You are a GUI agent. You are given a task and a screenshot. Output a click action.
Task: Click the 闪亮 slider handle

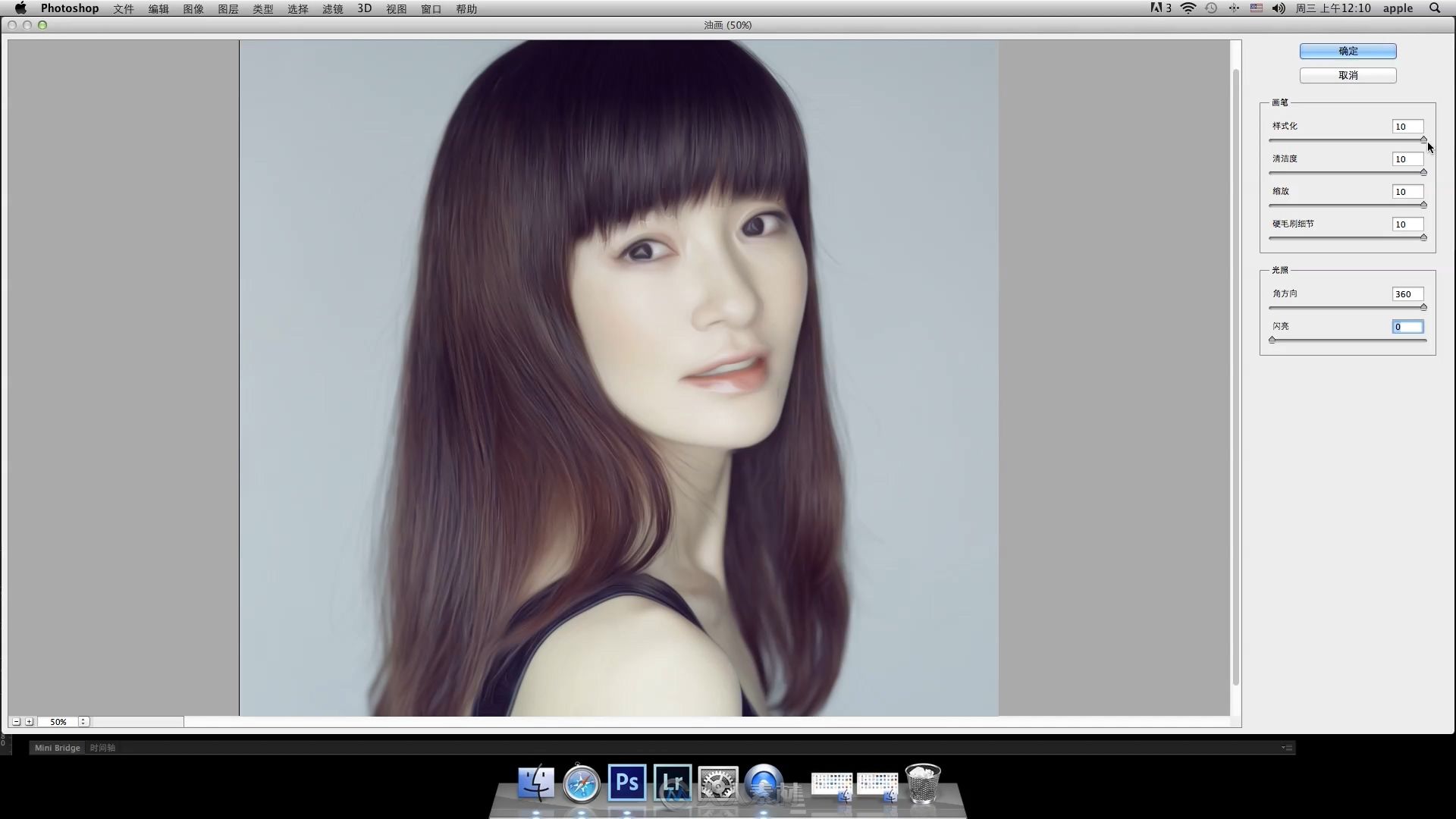point(1272,340)
